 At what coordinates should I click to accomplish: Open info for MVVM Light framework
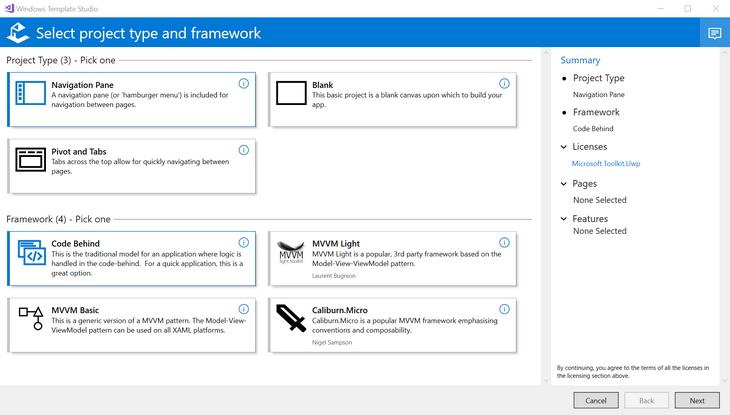pyautogui.click(x=504, y=242)
